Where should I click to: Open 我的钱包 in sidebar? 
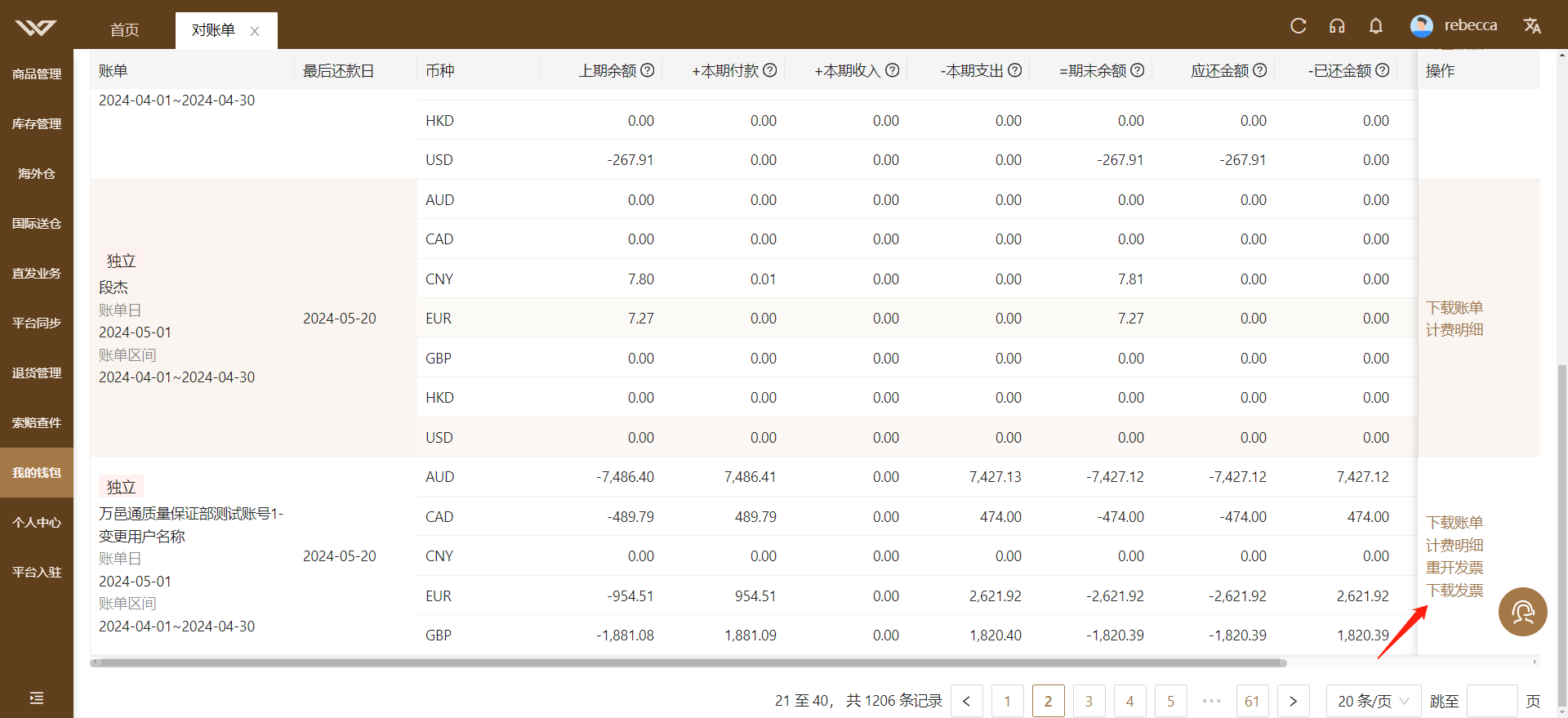click(37, 473)
